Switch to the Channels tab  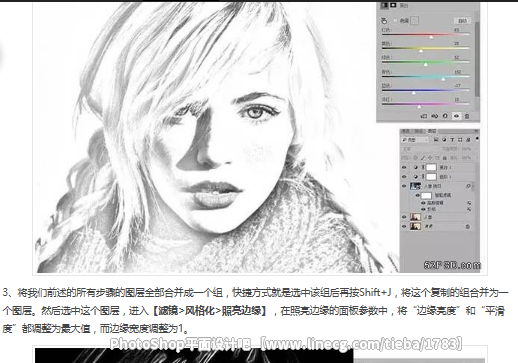(405, 131)
